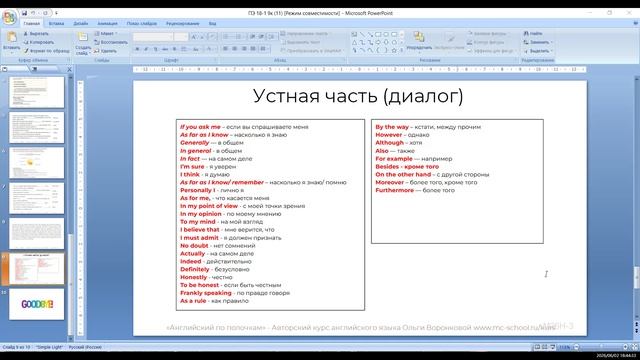Select the straight line shape in gallery
Image resolution: width=640 pixels, height=360 pixels.
click(x=362, y=34)
